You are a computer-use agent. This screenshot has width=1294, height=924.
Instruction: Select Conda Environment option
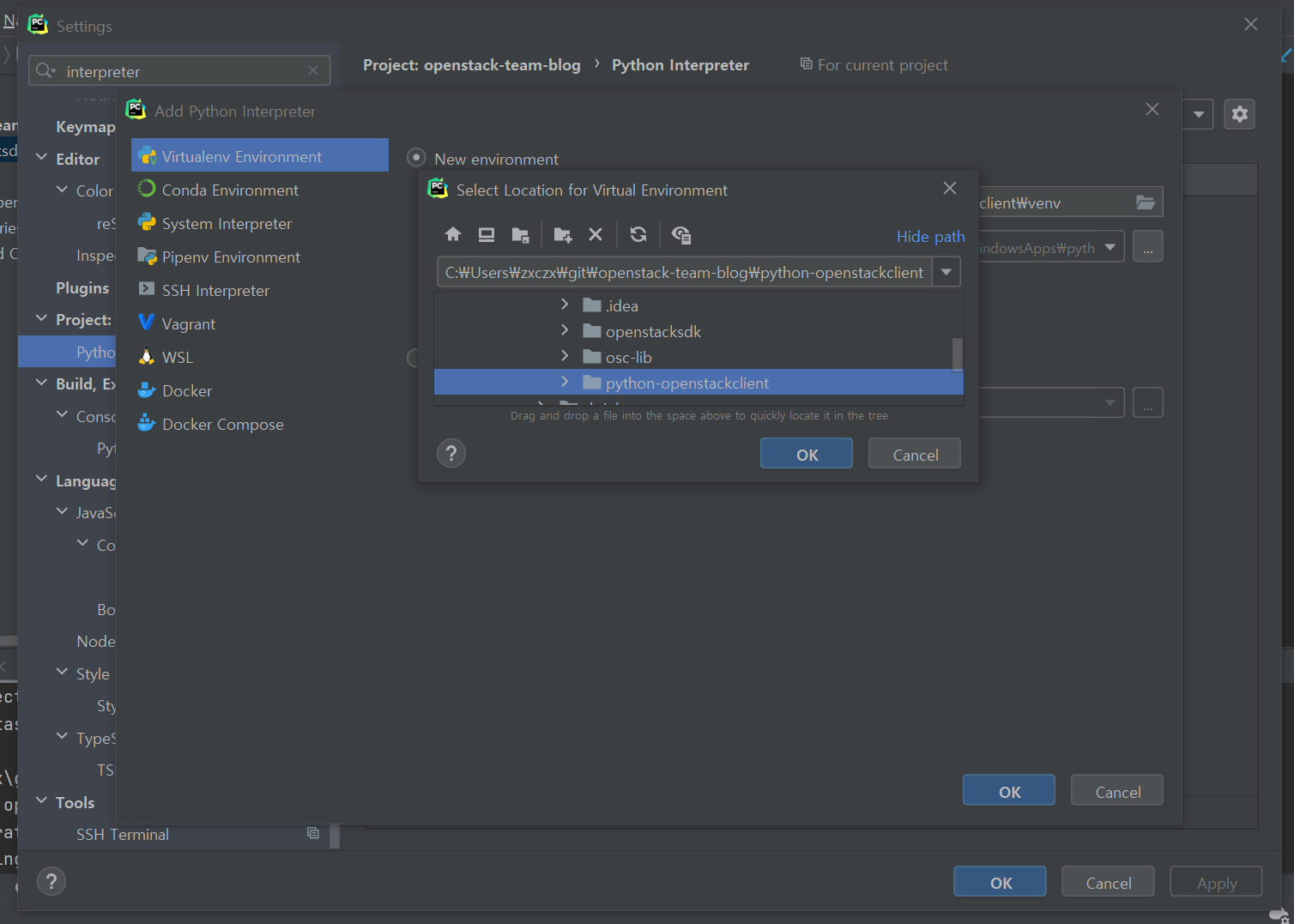260,190
